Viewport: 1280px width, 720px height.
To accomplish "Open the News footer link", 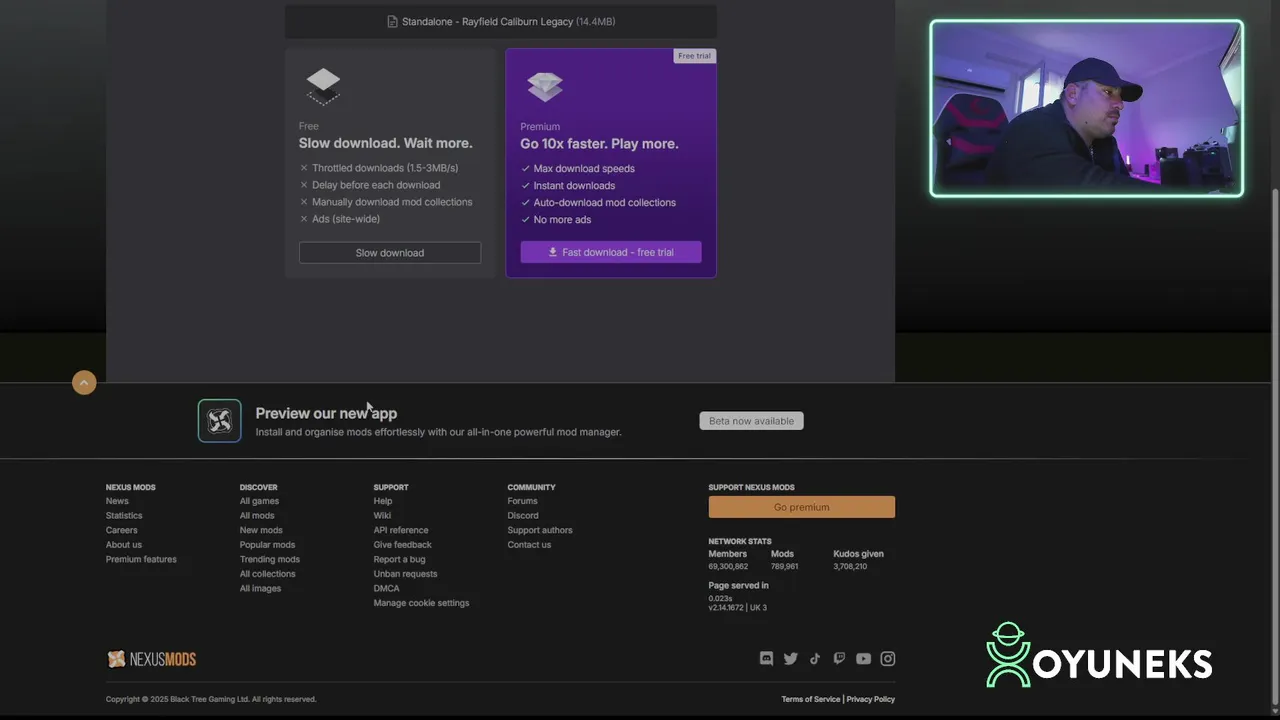I will pos(117,501).
